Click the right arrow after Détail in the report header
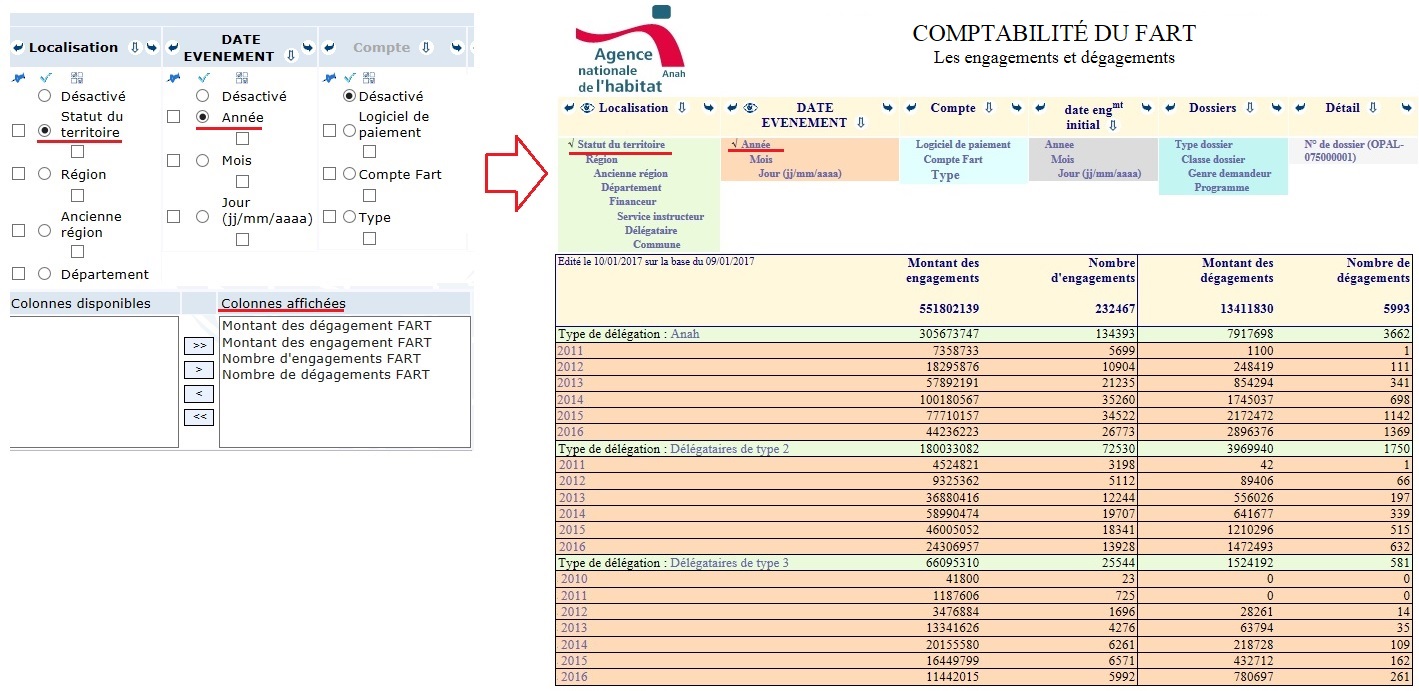 tap(1408, 108)
